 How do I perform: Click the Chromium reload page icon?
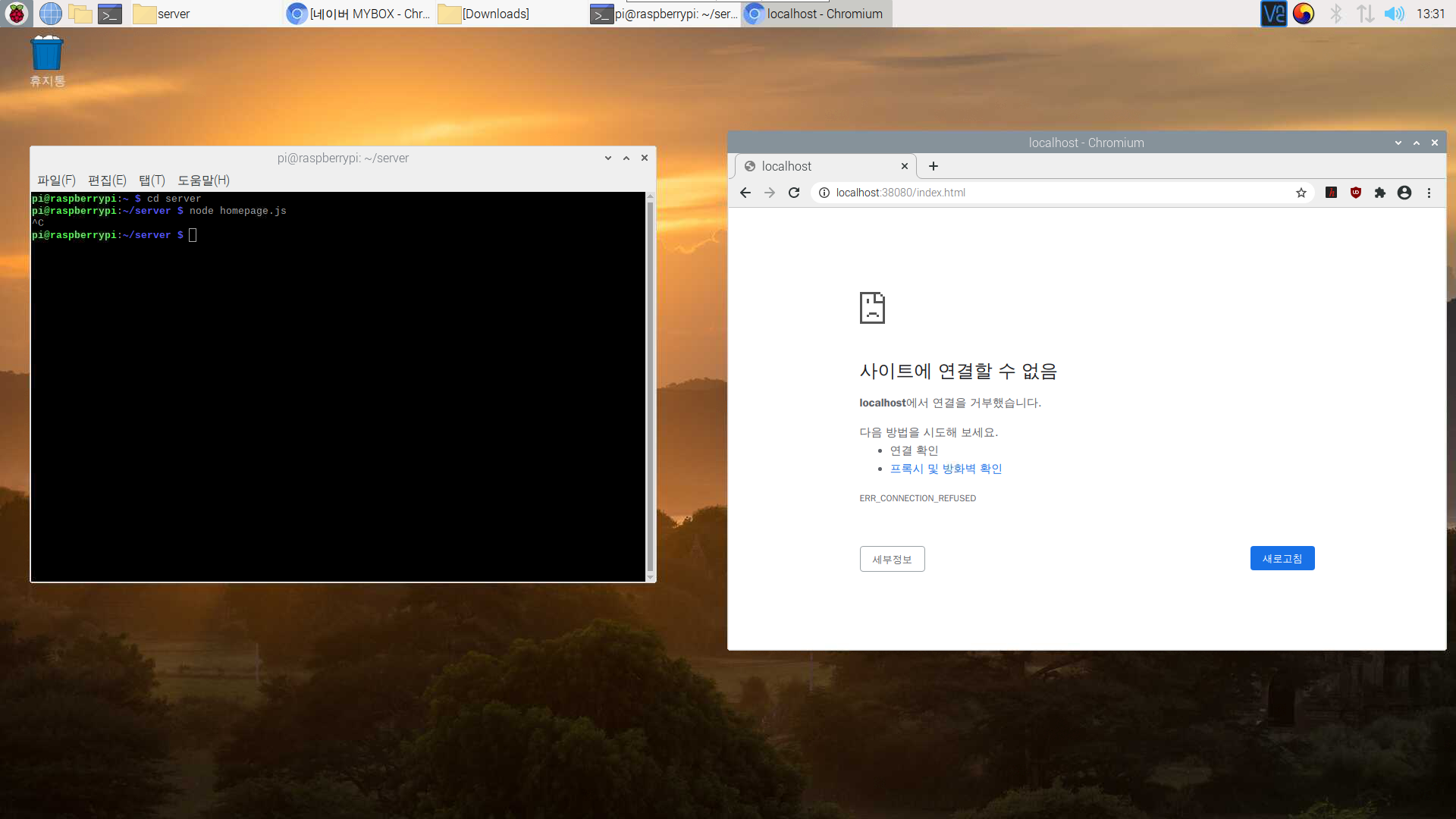794,193
